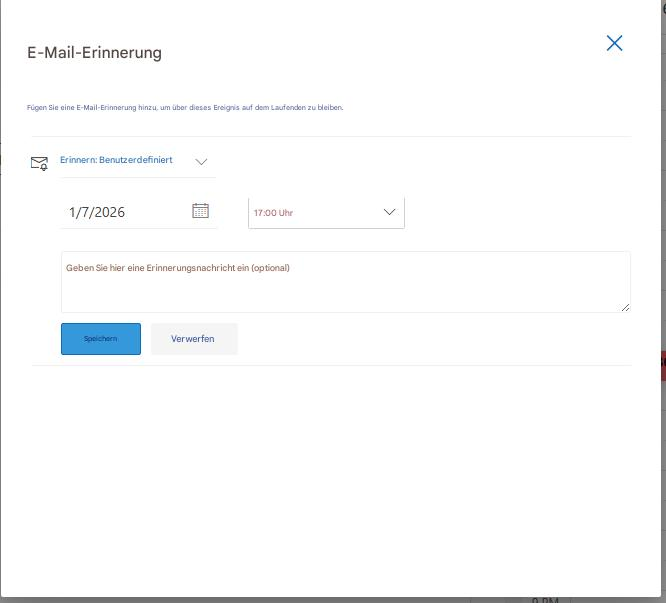The image size is (666, 603).
Task: Open the calendar date picker icon
Action: coord(200,211)
